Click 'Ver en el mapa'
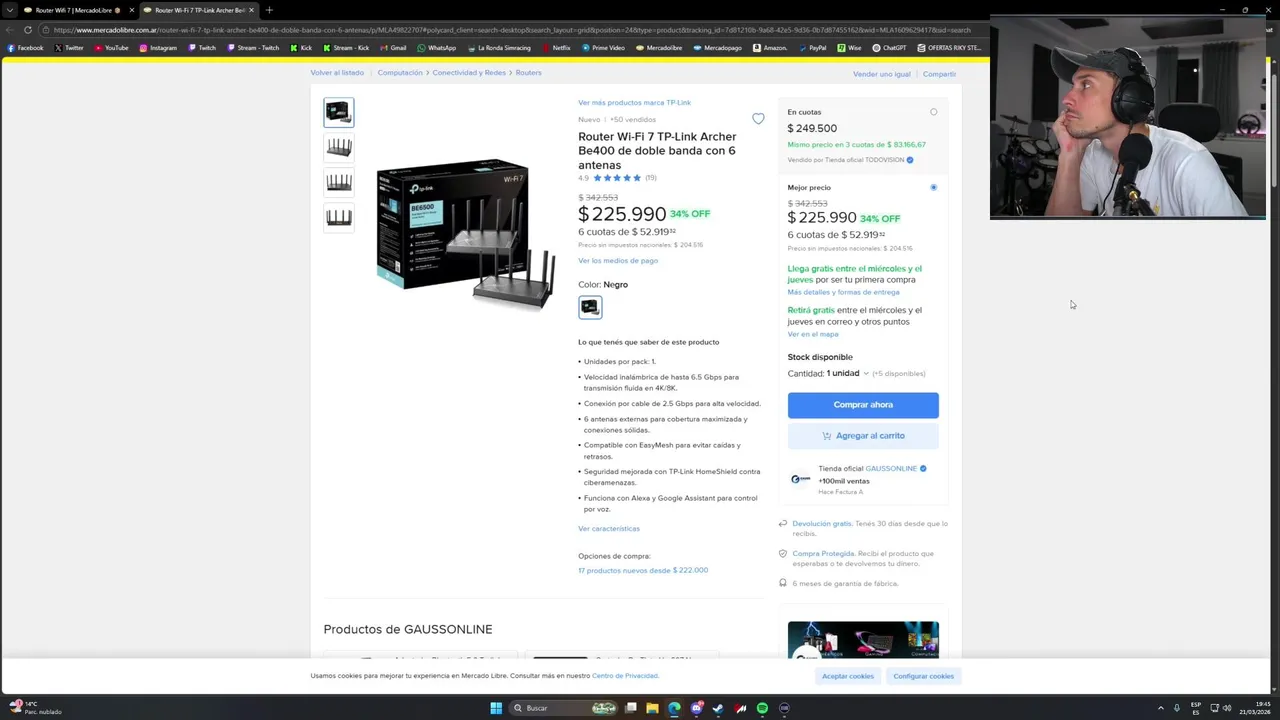The width and height of the screenshot is (1280, 720). click(813, 334)
